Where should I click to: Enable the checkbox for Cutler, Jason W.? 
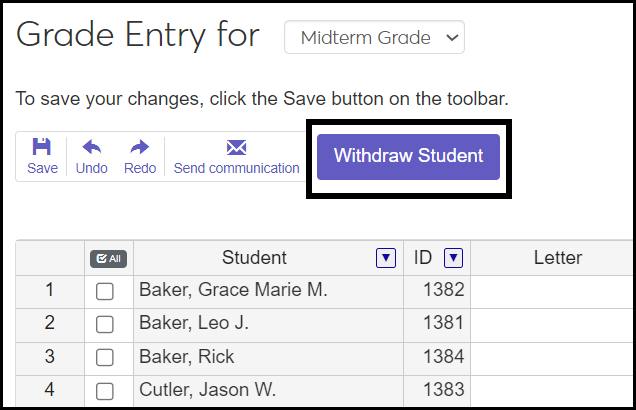(105, 391)
